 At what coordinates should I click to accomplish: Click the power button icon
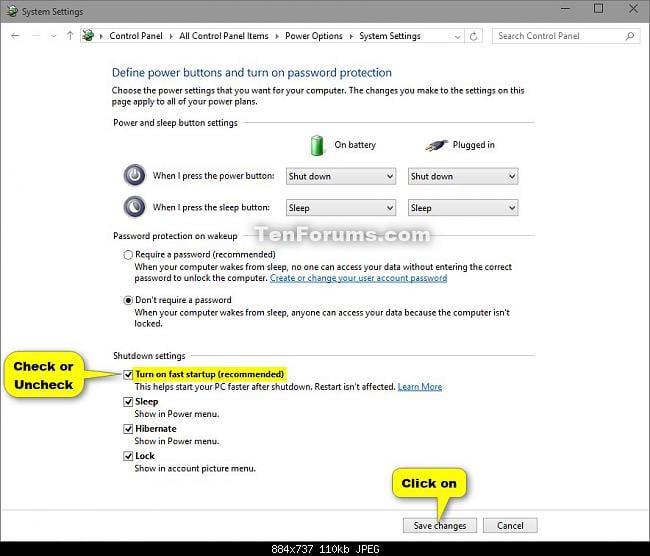[x=135, y=175]
